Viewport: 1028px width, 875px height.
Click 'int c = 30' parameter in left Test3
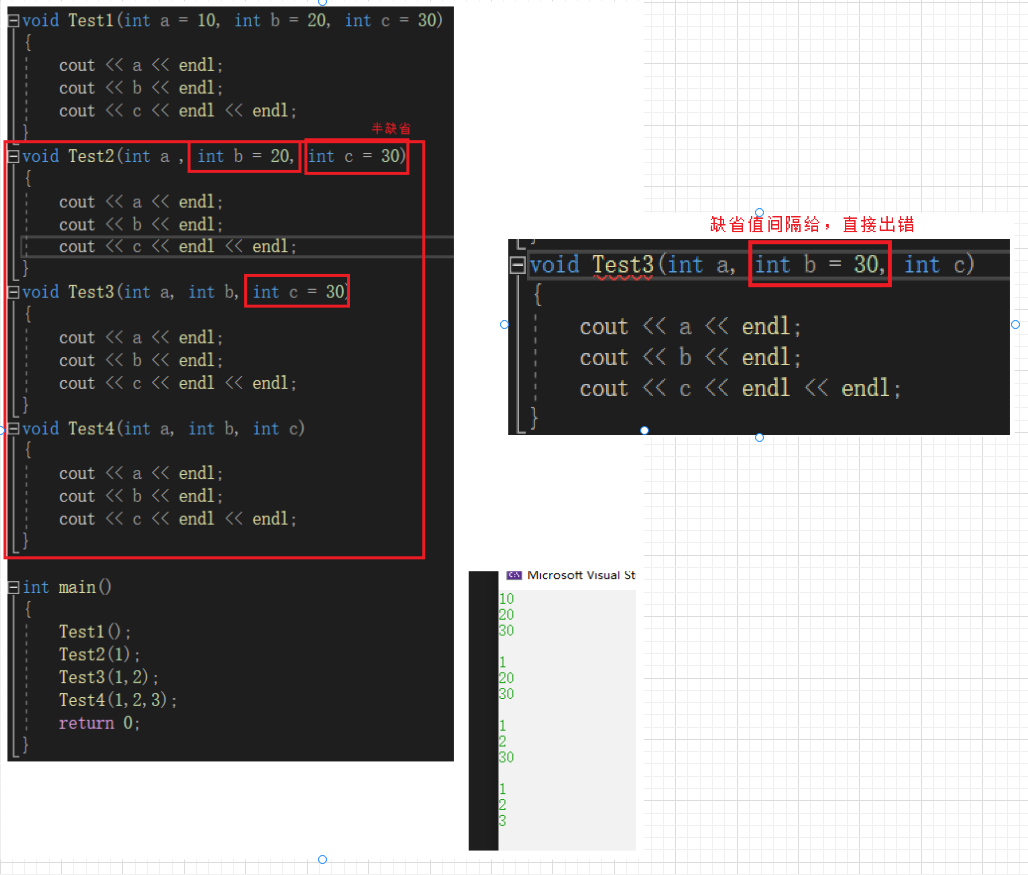pos(298,292)
